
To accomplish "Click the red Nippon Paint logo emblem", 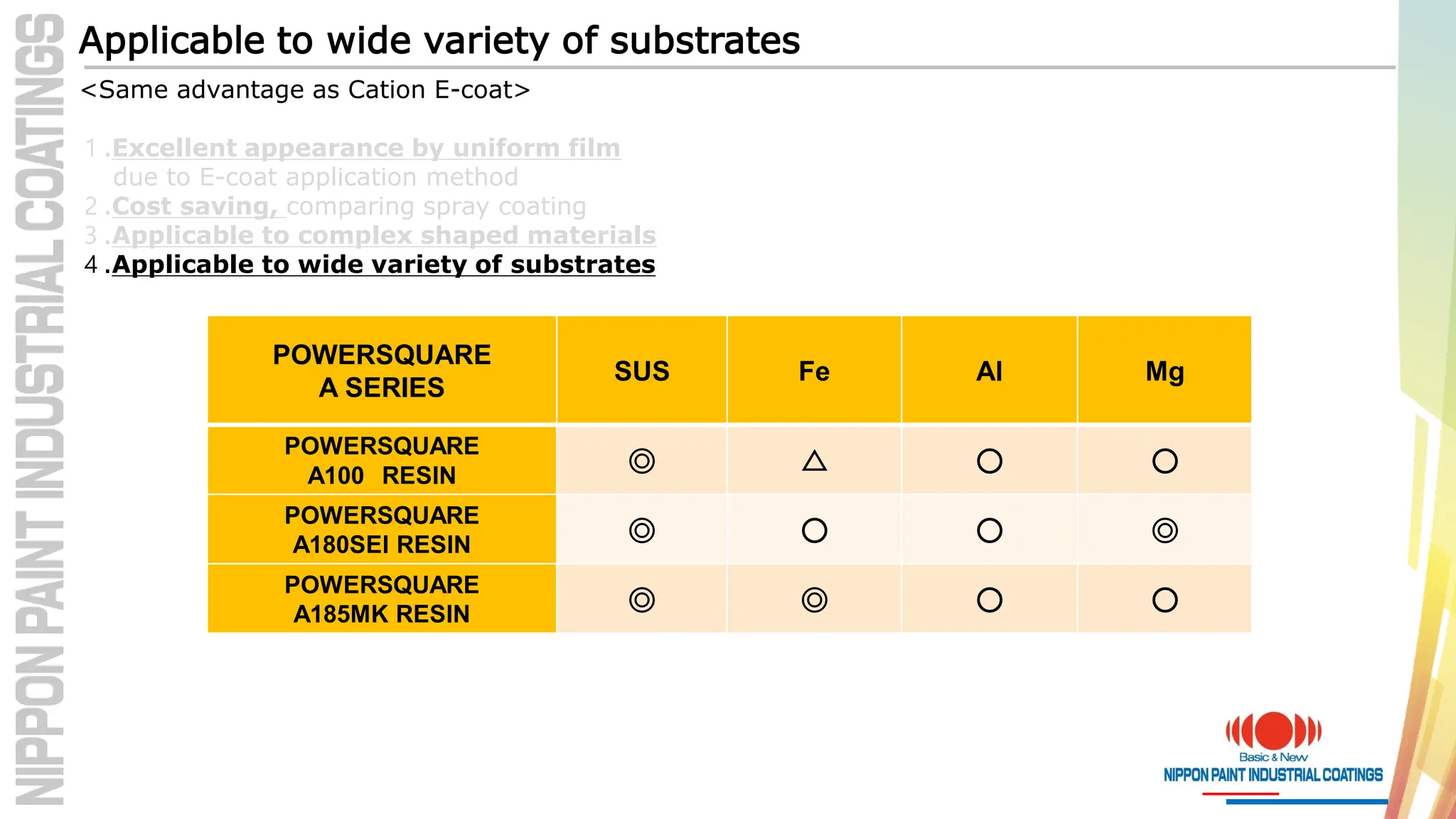I will click(1273, 731).
